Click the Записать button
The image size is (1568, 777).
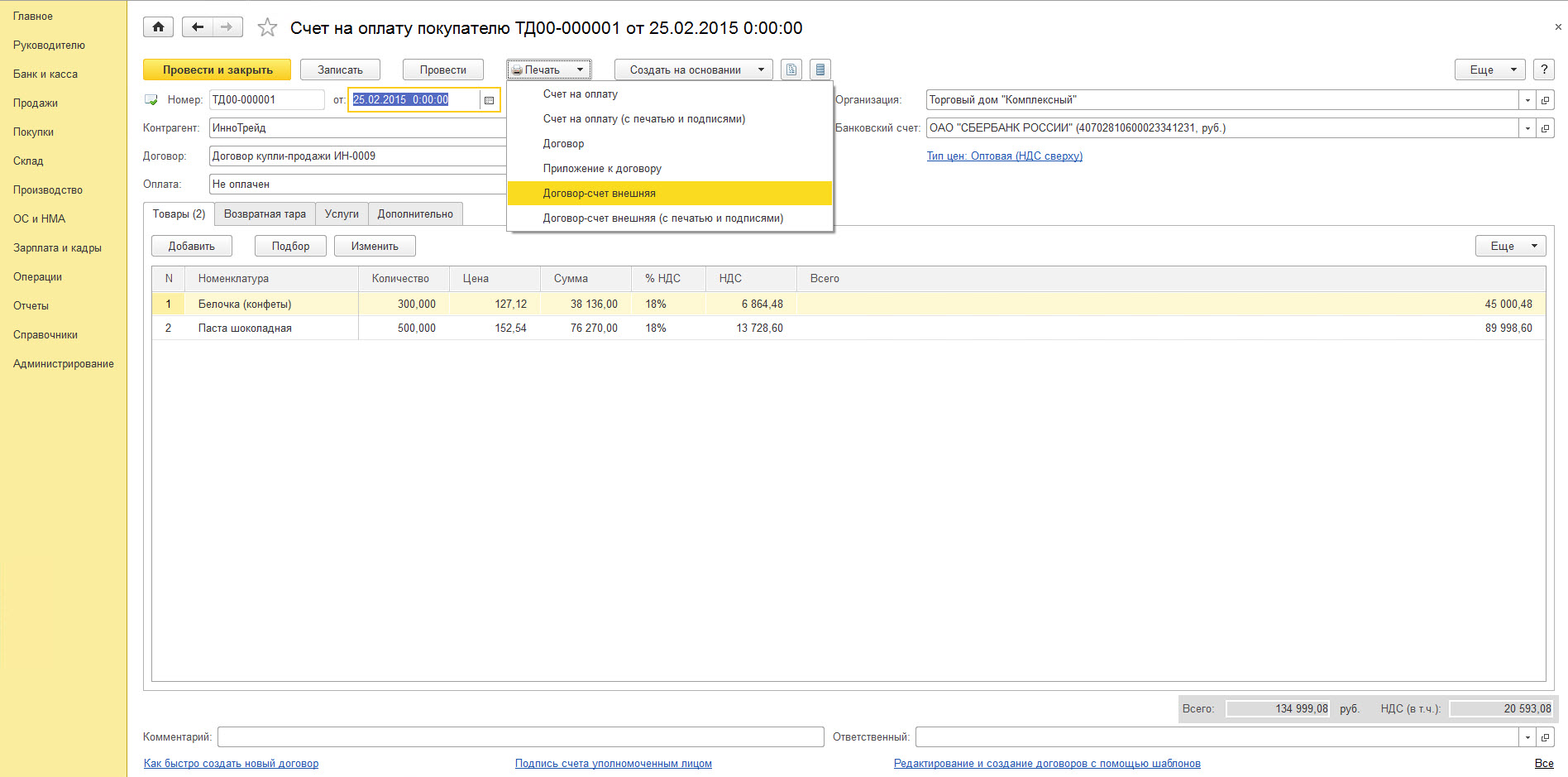tap(340, 70)
